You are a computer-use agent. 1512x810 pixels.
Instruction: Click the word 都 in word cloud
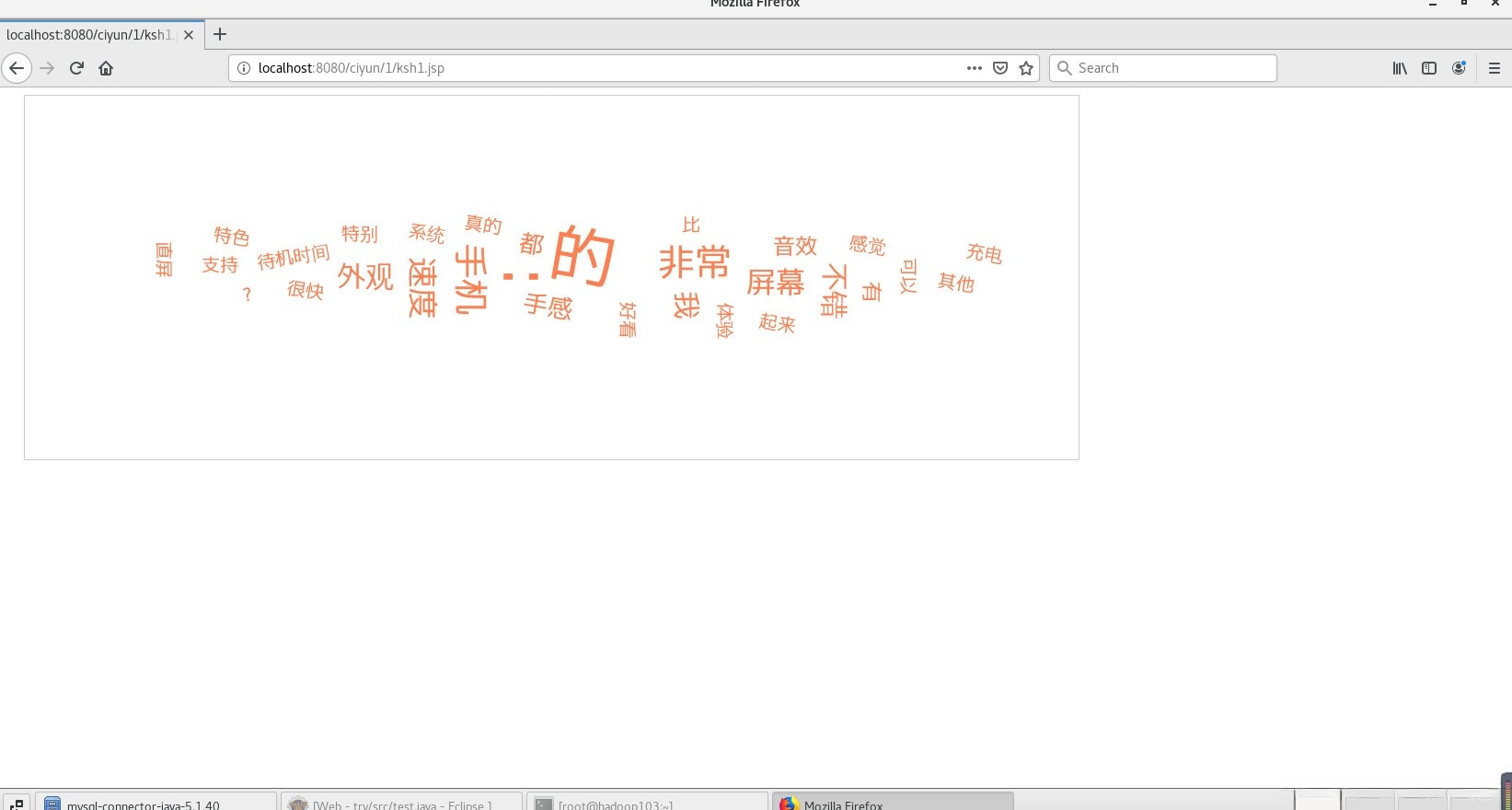[532, 244]
